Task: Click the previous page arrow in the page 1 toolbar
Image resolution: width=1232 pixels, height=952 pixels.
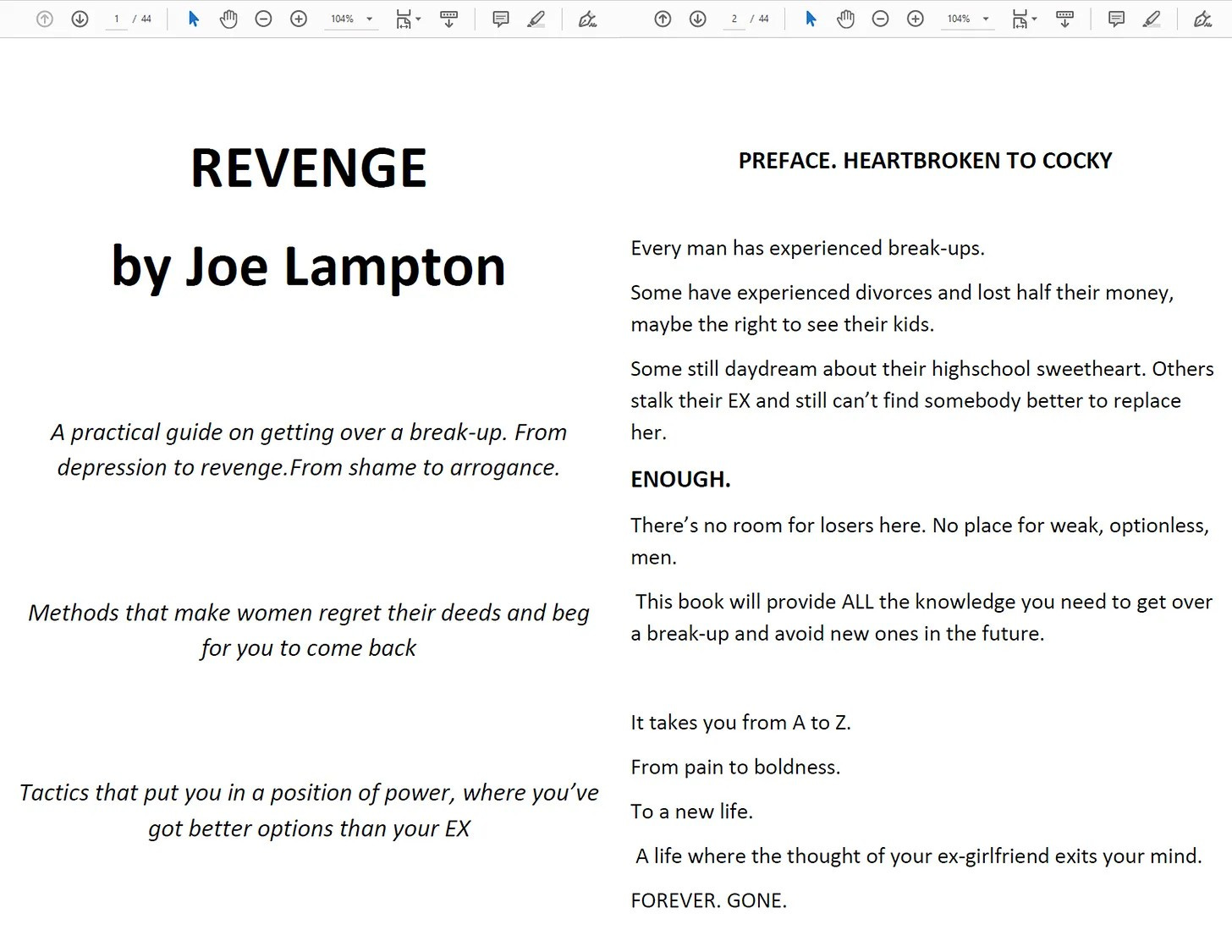Action: tap(45, 19)
